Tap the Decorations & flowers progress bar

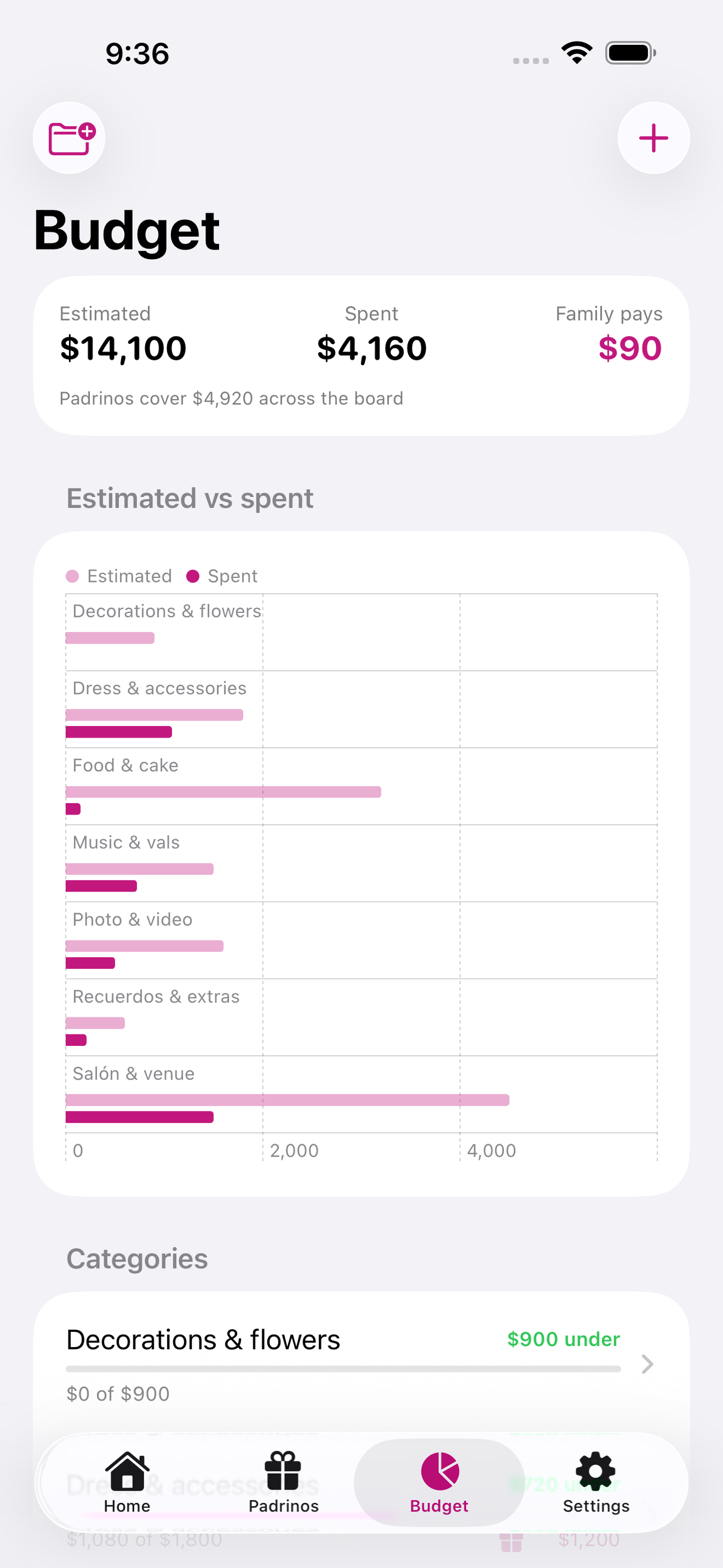click(343, 1369)
